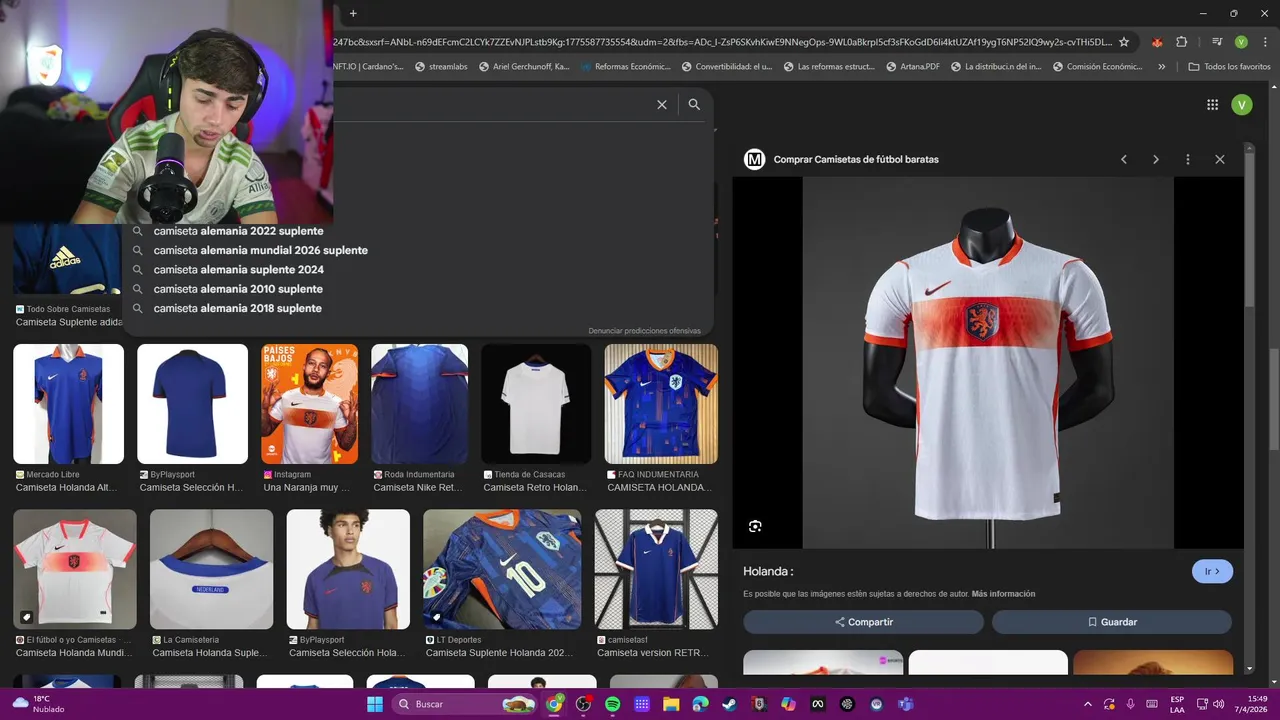Open Chrome from the taskbar
This screenshot has width=1280, height=720.
(x=554, y=704)
